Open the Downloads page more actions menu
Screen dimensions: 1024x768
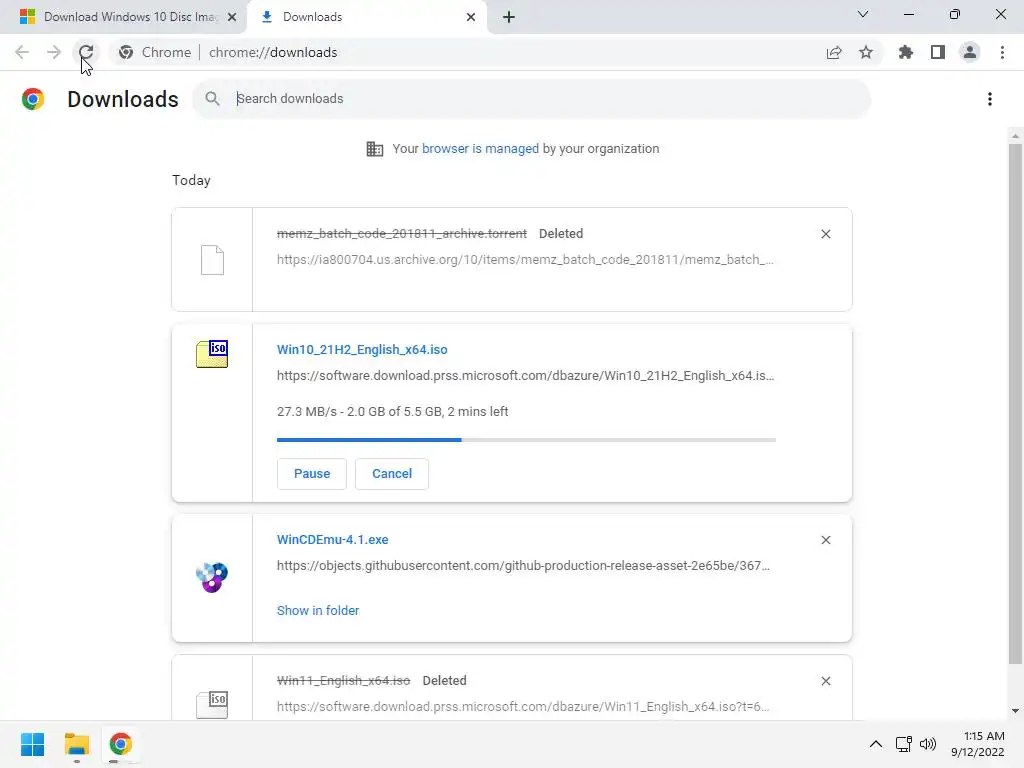[990, 99]
